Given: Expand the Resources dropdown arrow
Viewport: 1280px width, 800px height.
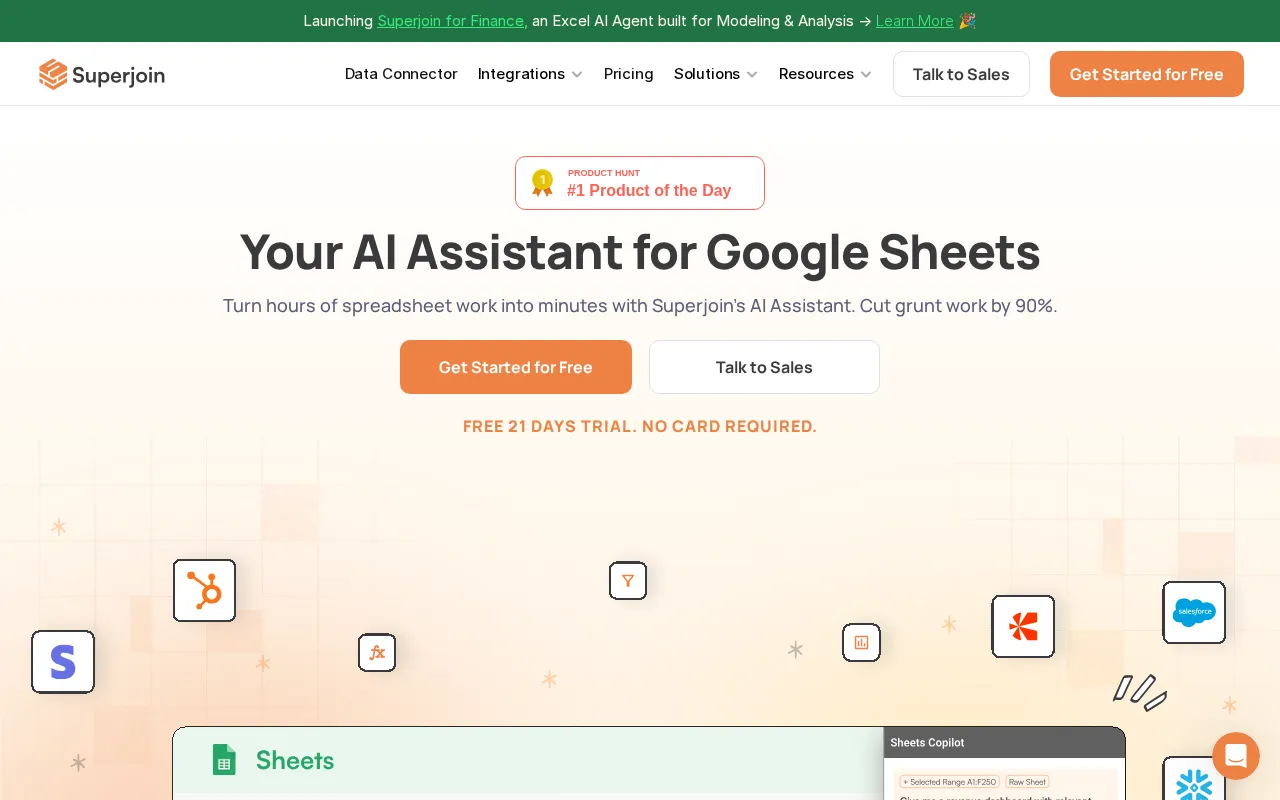Looking at the screenshot, I should click(866, 75).
